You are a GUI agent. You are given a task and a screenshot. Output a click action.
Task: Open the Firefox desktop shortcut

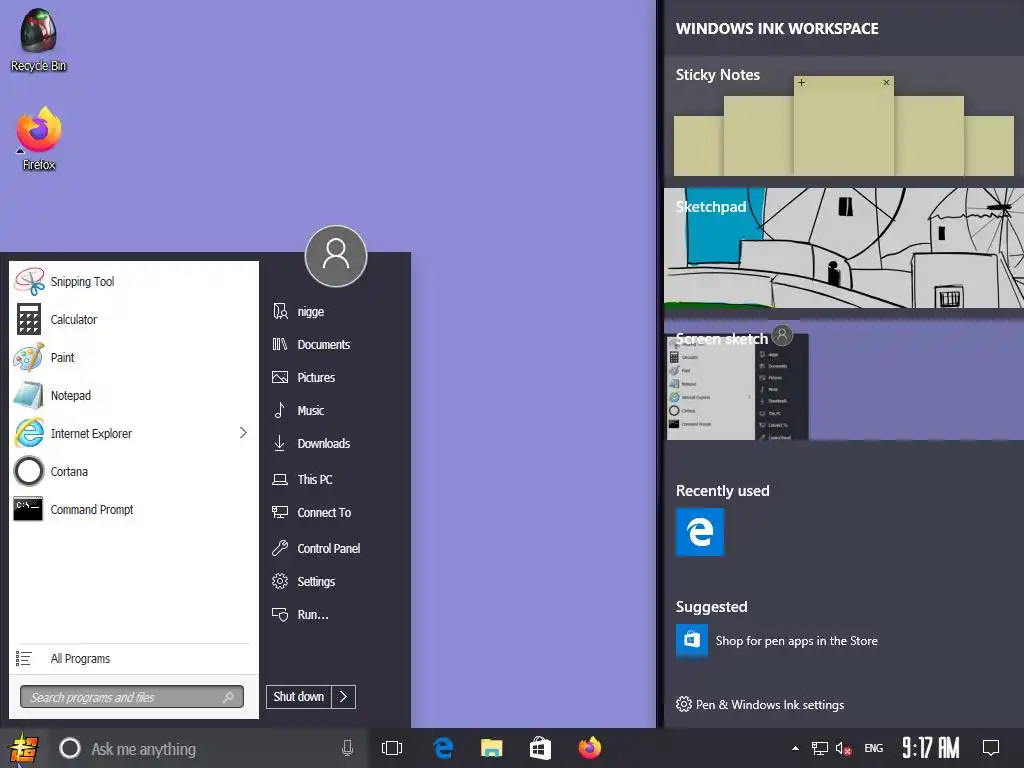(x=39, y=139)
